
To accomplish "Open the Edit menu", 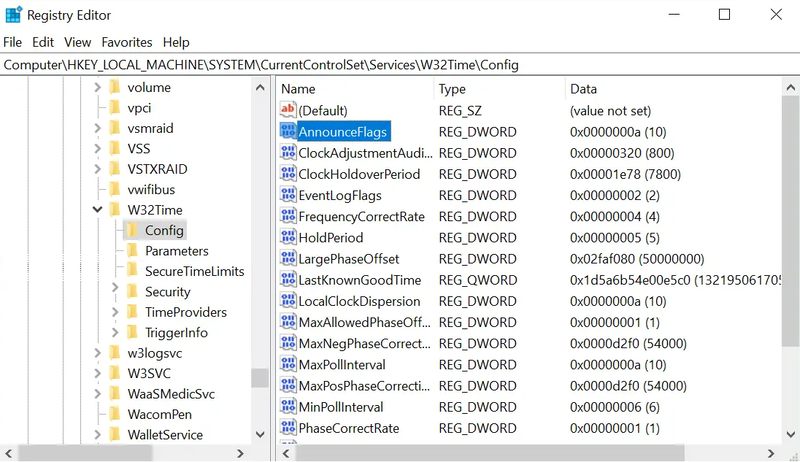I will (x=43, y=42).
